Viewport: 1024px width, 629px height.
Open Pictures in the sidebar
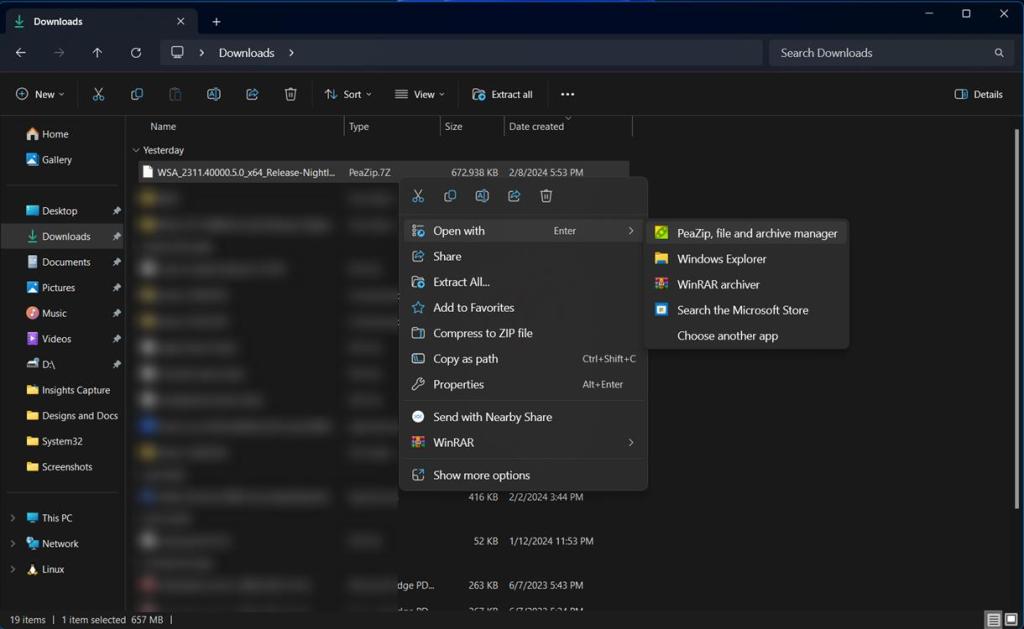50,287
